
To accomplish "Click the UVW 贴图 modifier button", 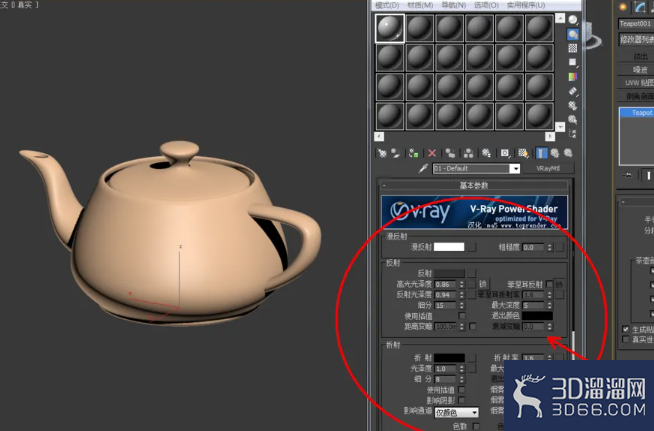I will point(636,83).
